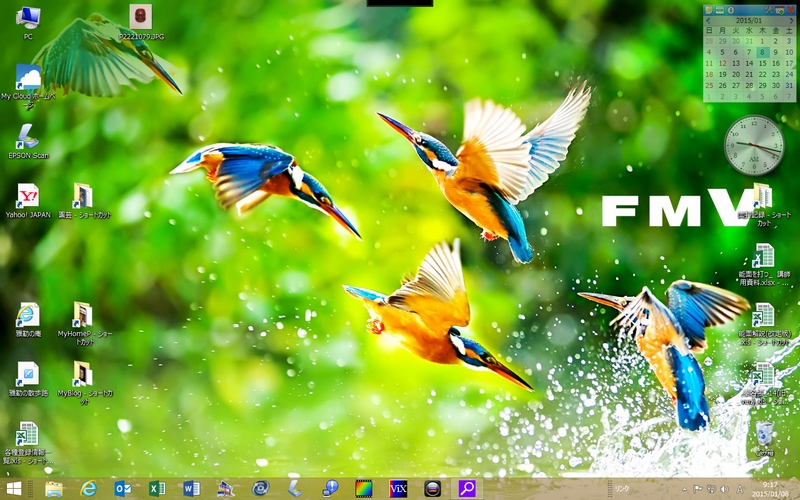The width and height of the screenshot is (800, 500).
Task: Open the 園芸 folder shortcut
Action: pyautogui.click(x=83, y=201)
